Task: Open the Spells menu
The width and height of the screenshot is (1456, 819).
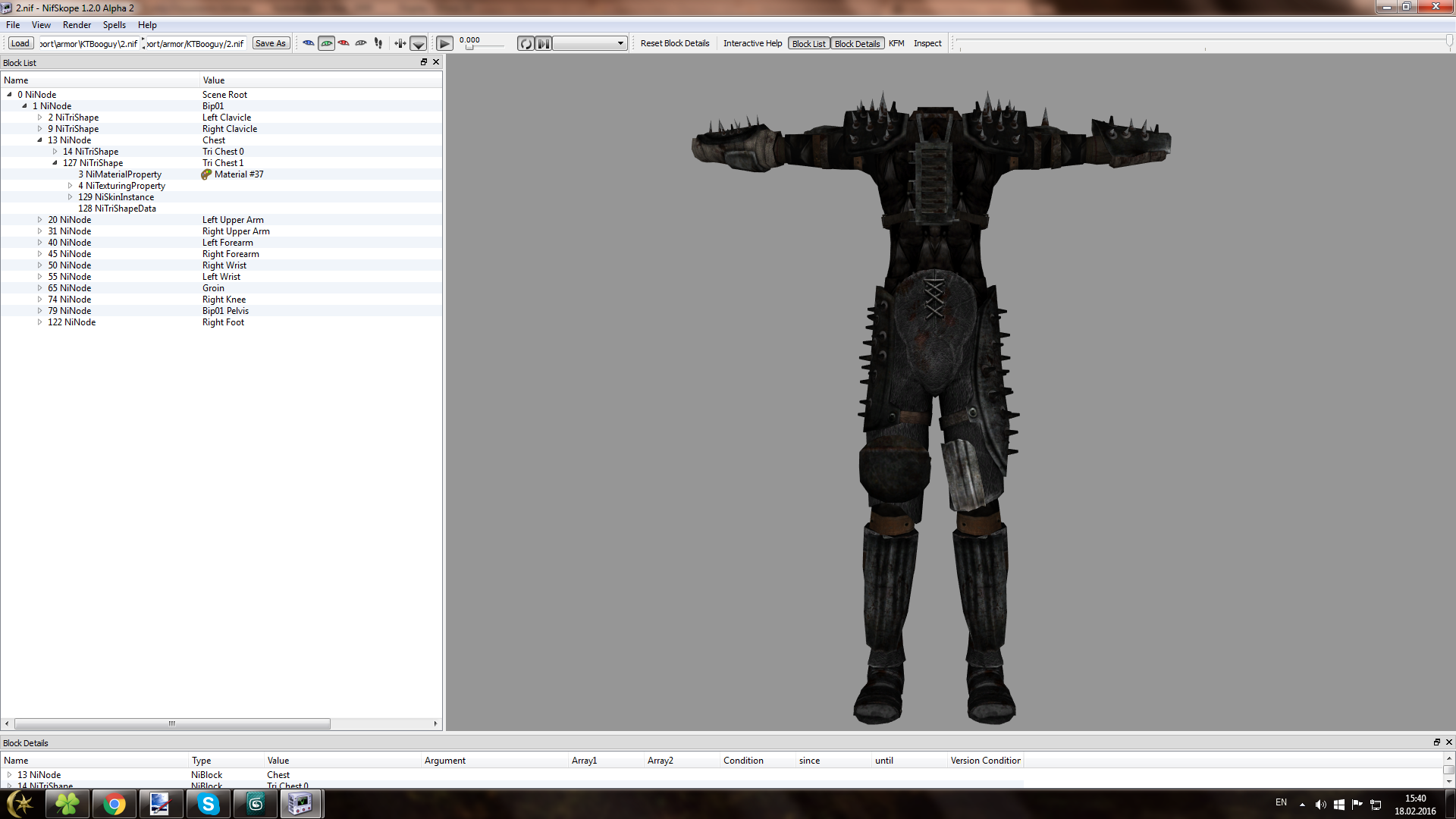Action: click(x=115, y=25)
